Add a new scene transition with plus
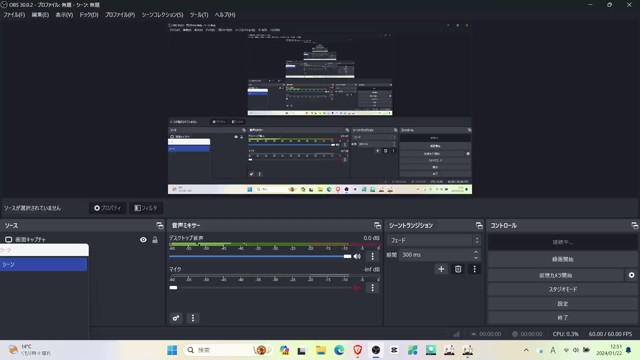640x360 pixels. click(441, 269)
